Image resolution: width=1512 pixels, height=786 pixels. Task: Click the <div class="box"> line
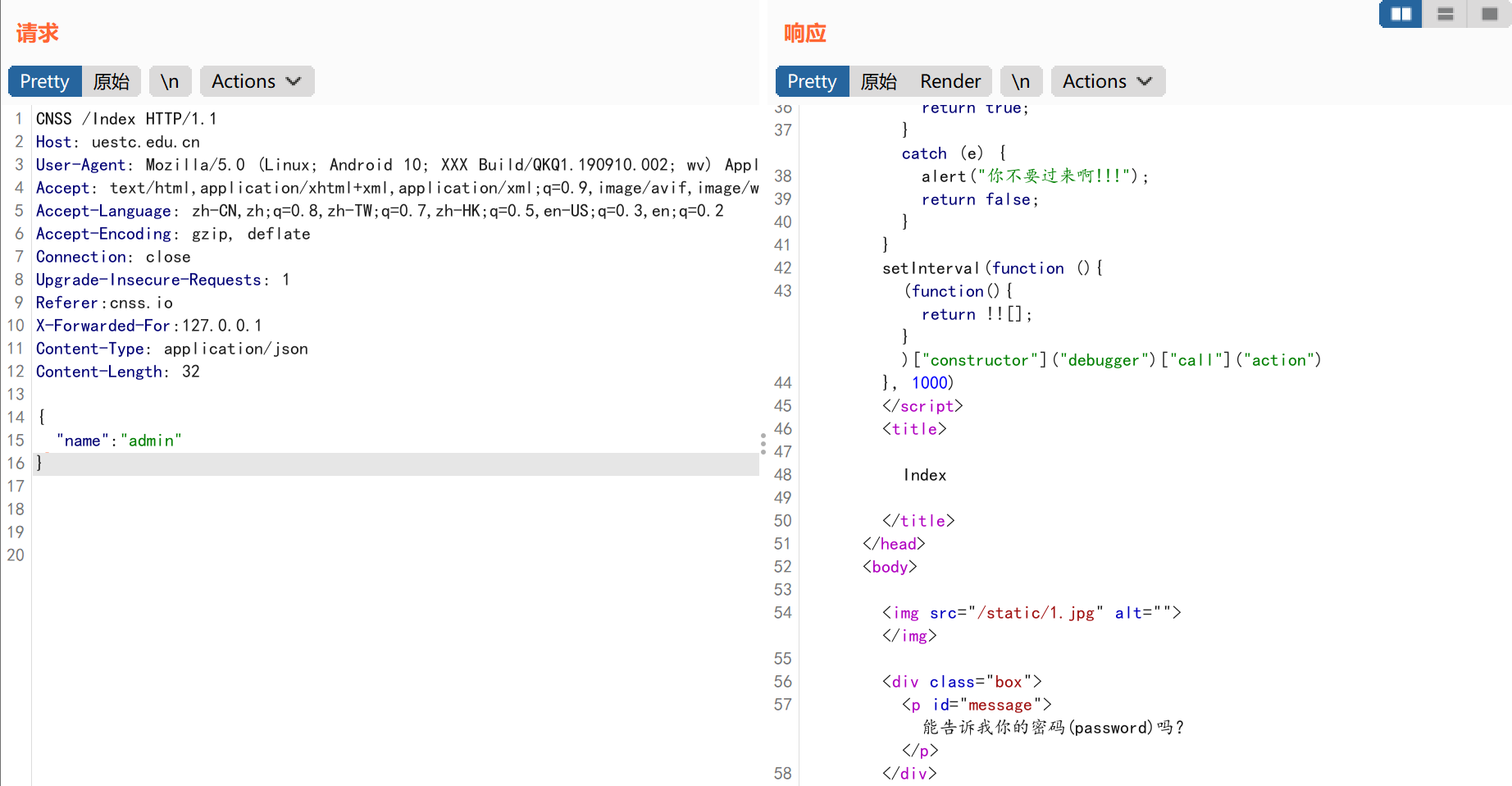pyautogui.click(x=962, y=682)
